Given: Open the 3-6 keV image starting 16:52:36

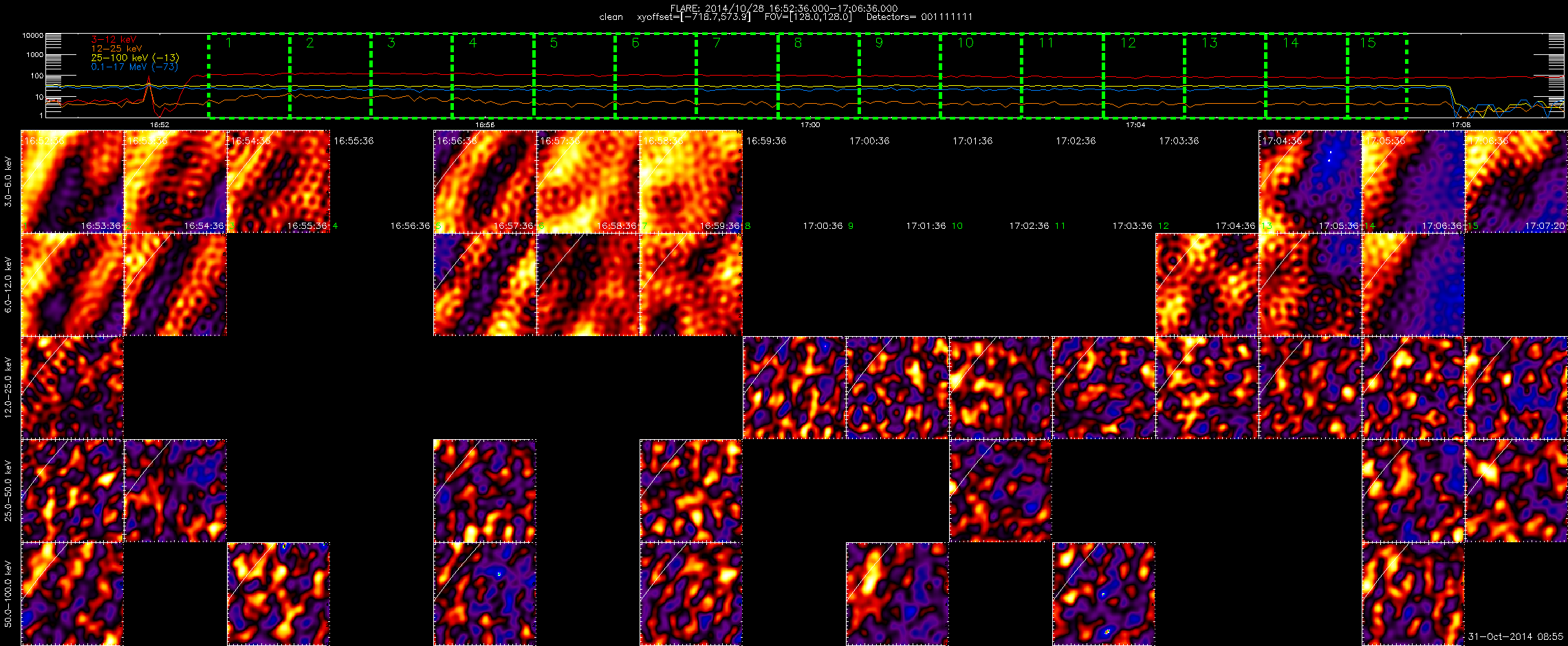Looking at the screenshot, I should 72,181.
